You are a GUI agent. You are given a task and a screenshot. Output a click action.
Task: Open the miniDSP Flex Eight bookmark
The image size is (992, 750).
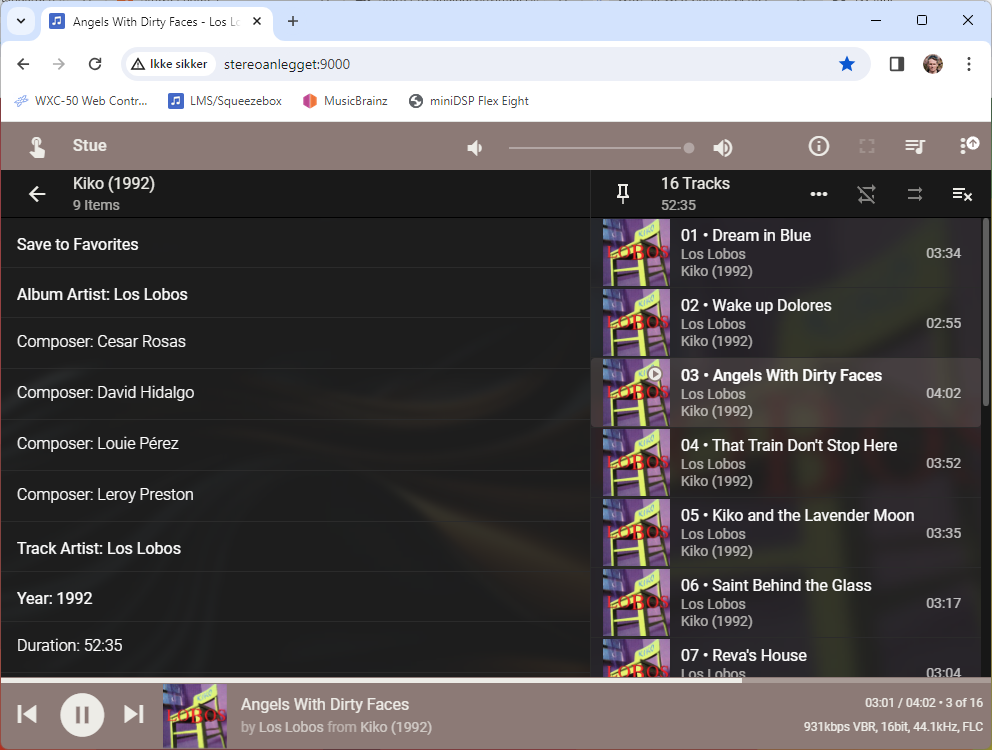(469, 101)
